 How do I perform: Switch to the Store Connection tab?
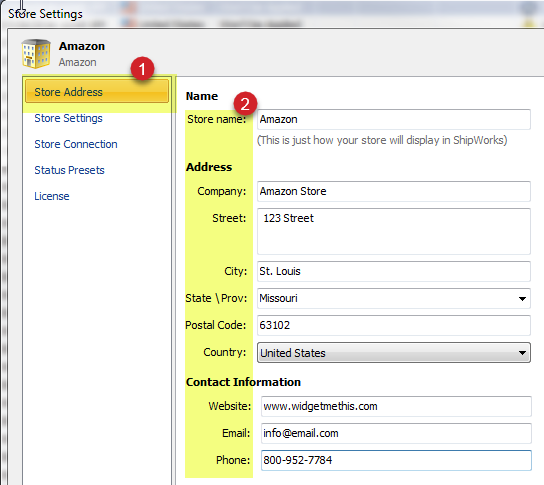pyautogui.click(x=76, y=144)
